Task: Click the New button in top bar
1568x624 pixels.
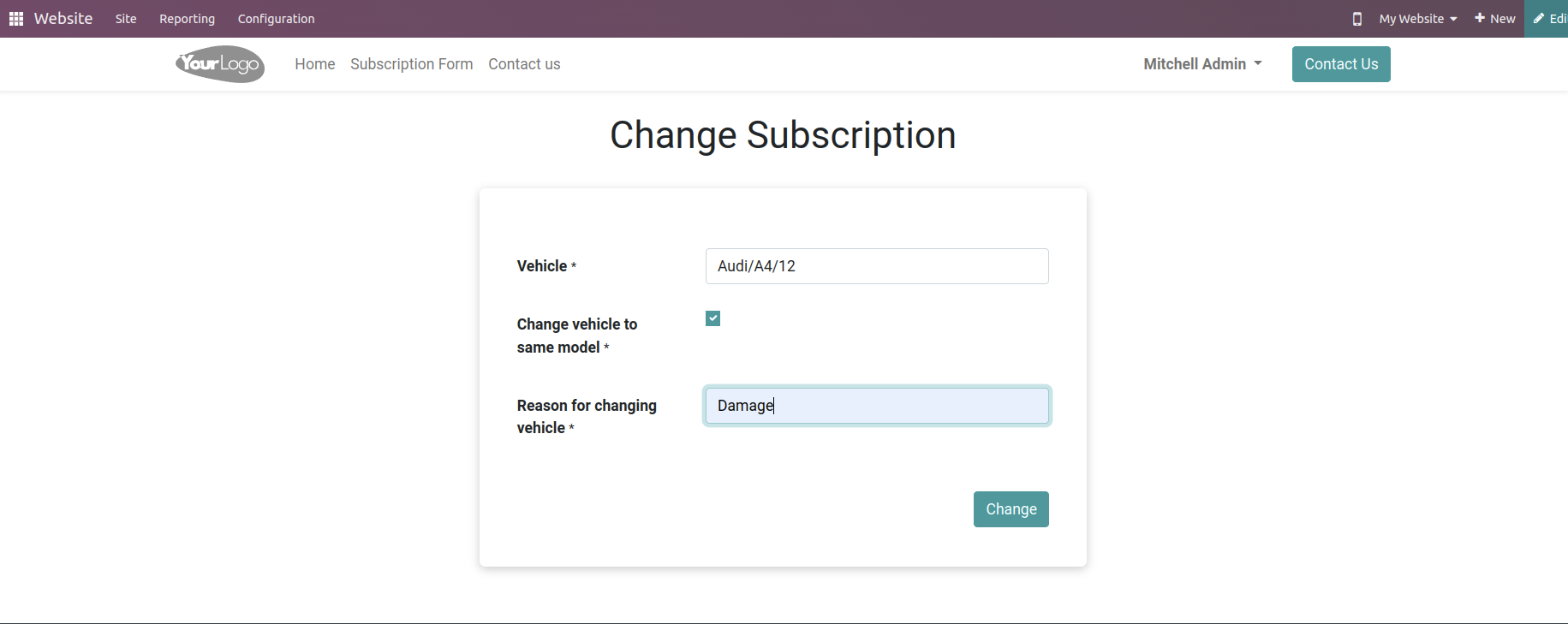Action: (1494, 19)
